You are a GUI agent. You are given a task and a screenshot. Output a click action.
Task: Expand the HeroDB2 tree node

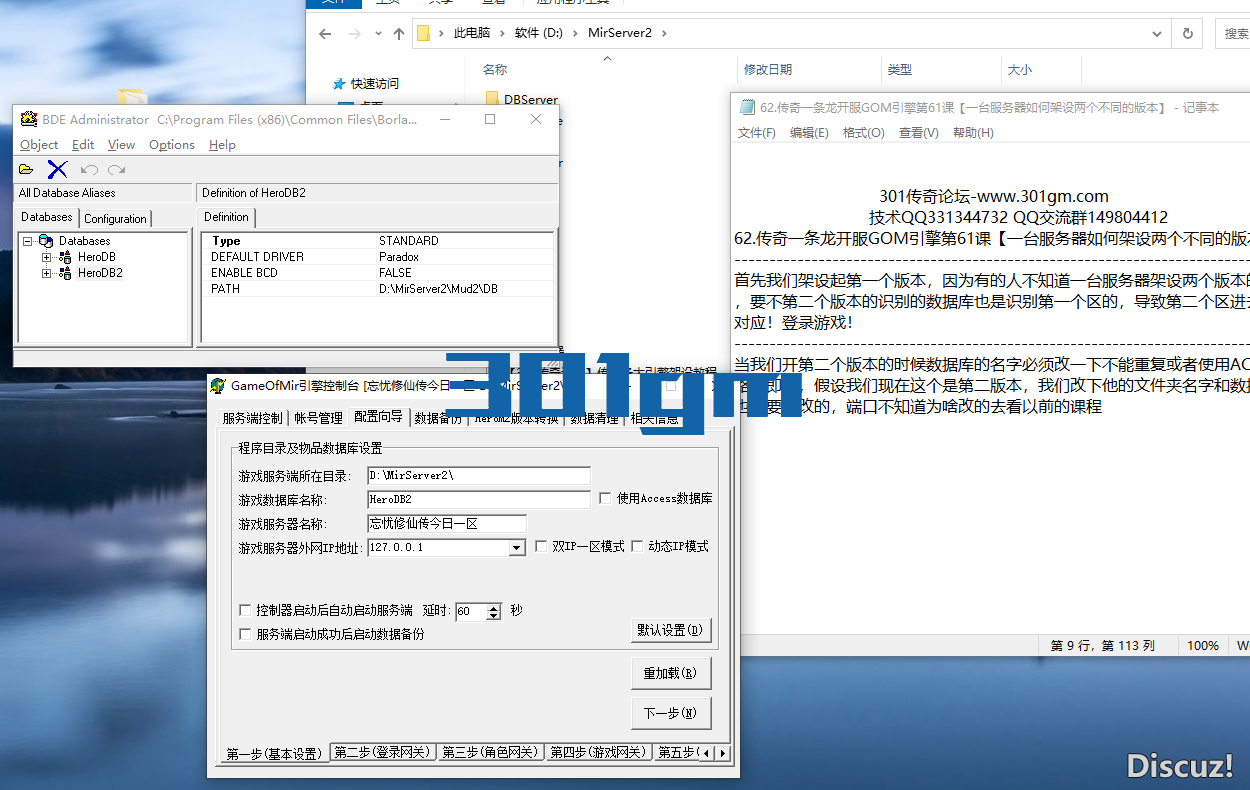coord(47,273)
